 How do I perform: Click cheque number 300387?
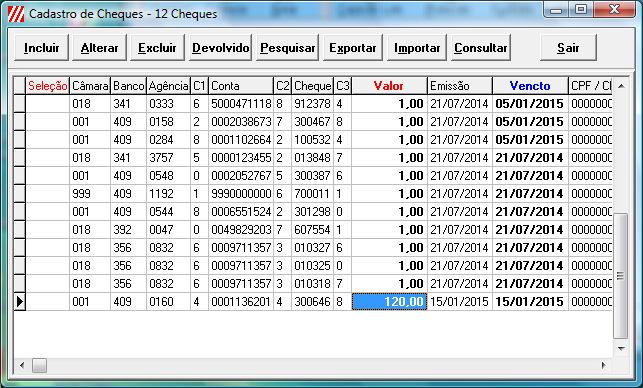click(312, 176)
